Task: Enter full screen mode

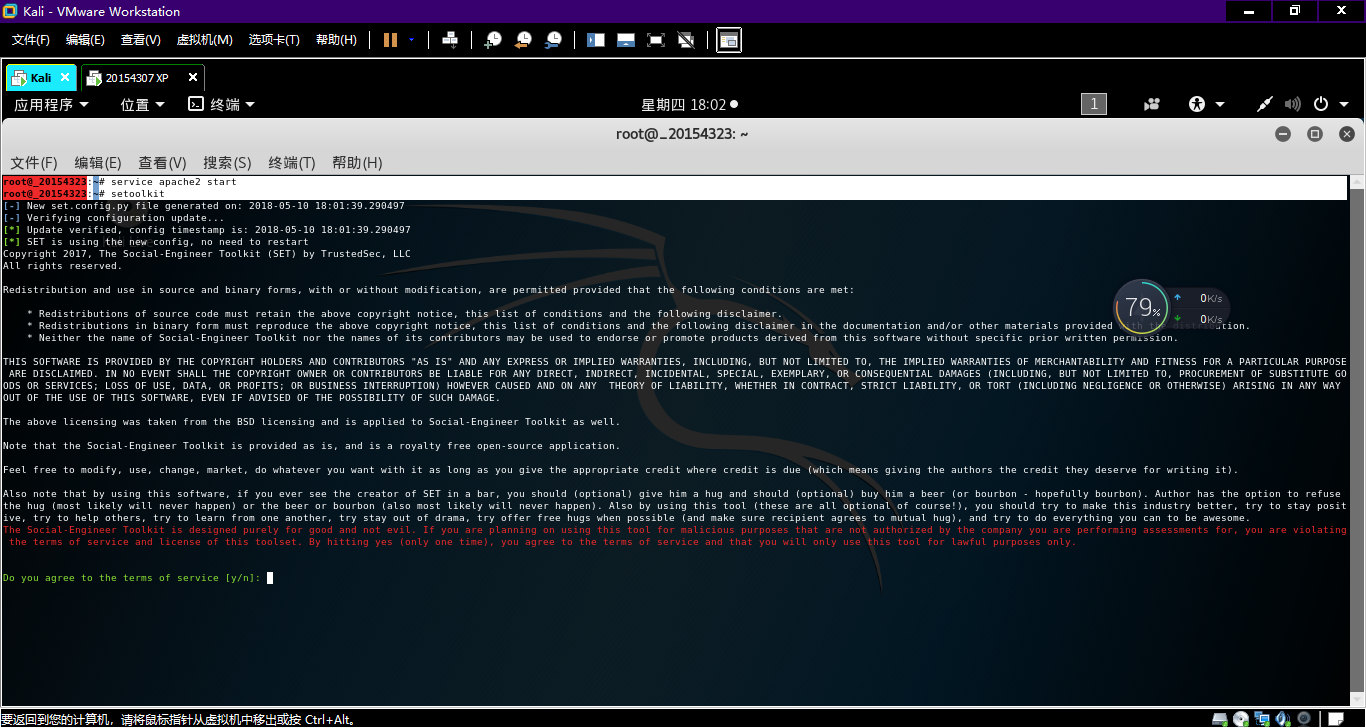Action: click(656, 40)
